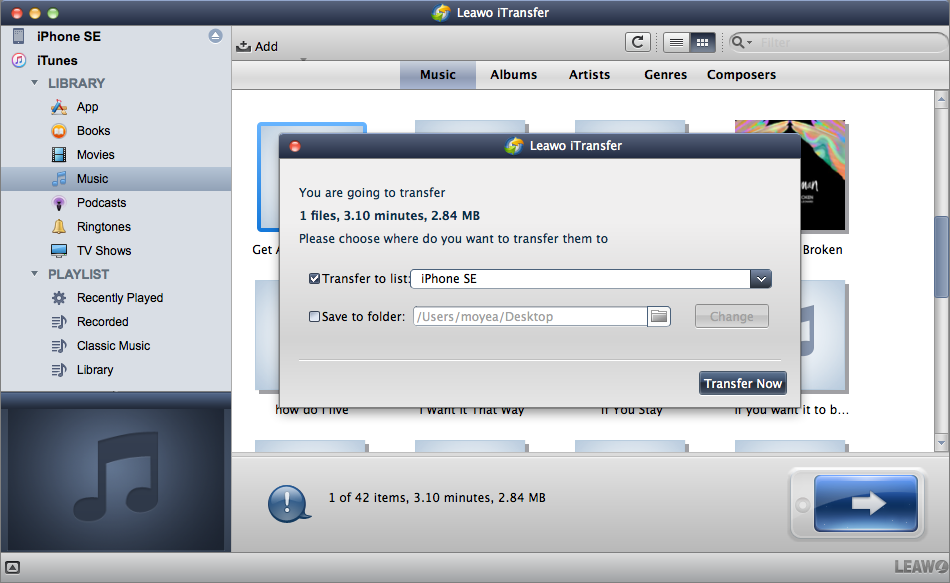Switch to grid view icon

(x=702, y=42)
